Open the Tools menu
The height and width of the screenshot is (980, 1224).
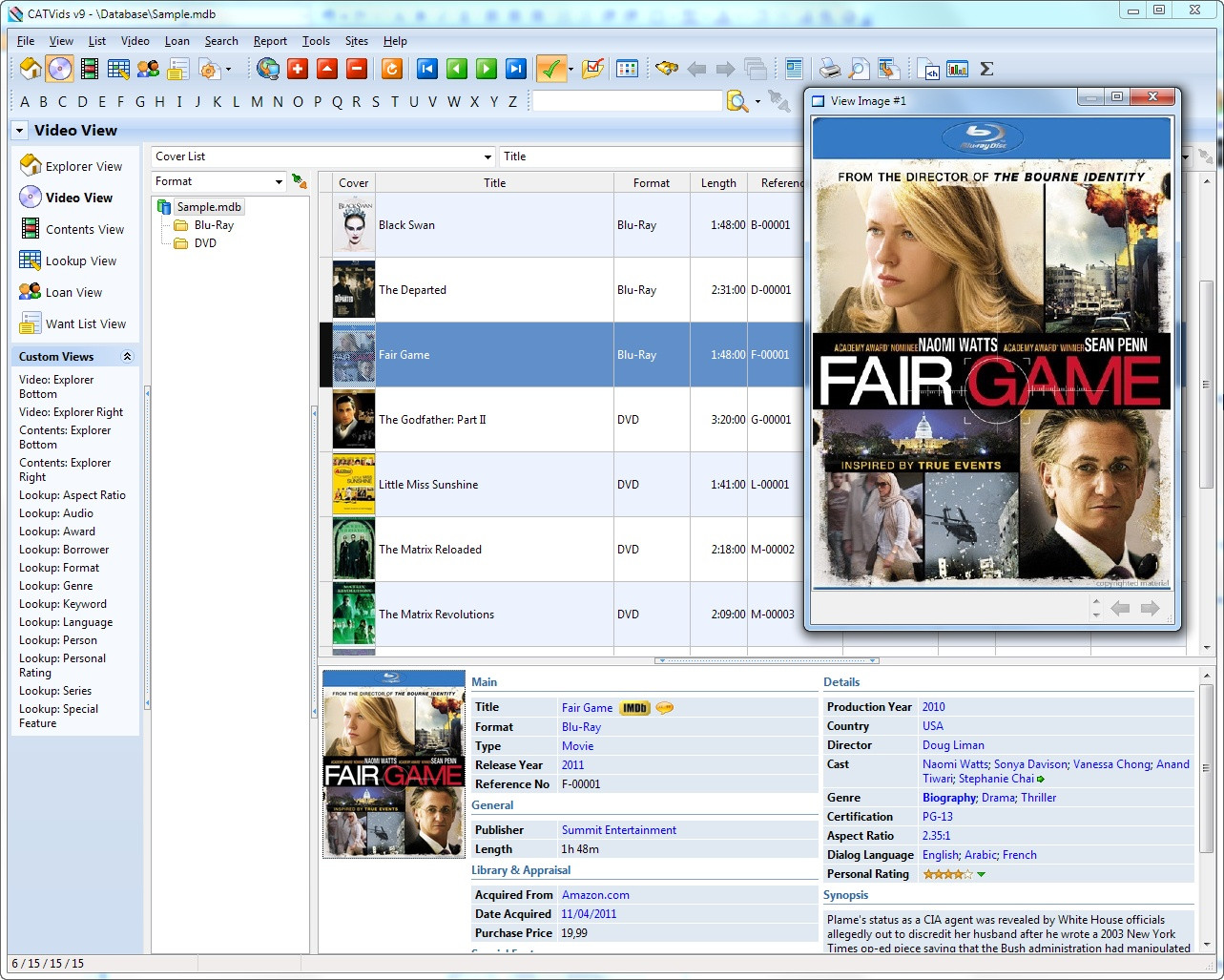pyautogui.click(x=316, y=41)
